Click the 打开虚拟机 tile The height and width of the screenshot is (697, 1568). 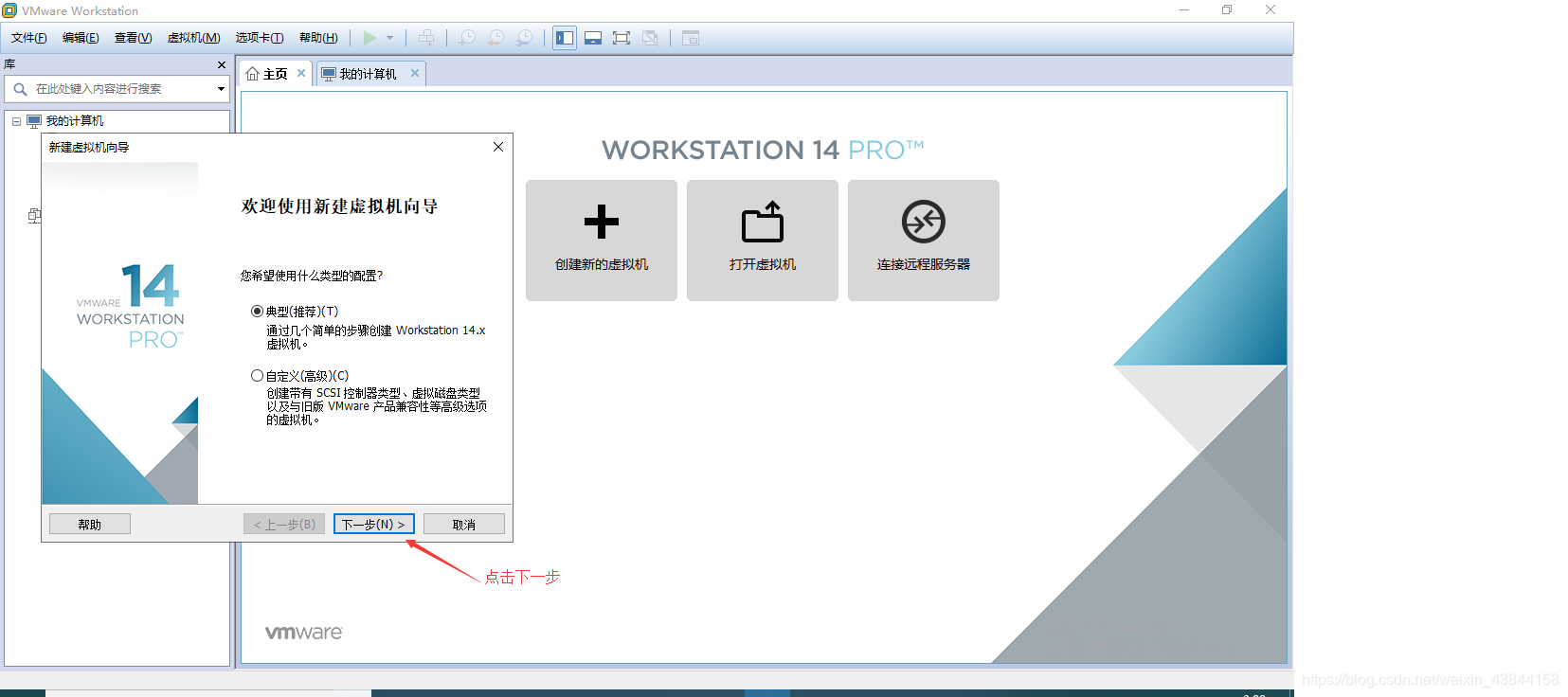(763, 241)
